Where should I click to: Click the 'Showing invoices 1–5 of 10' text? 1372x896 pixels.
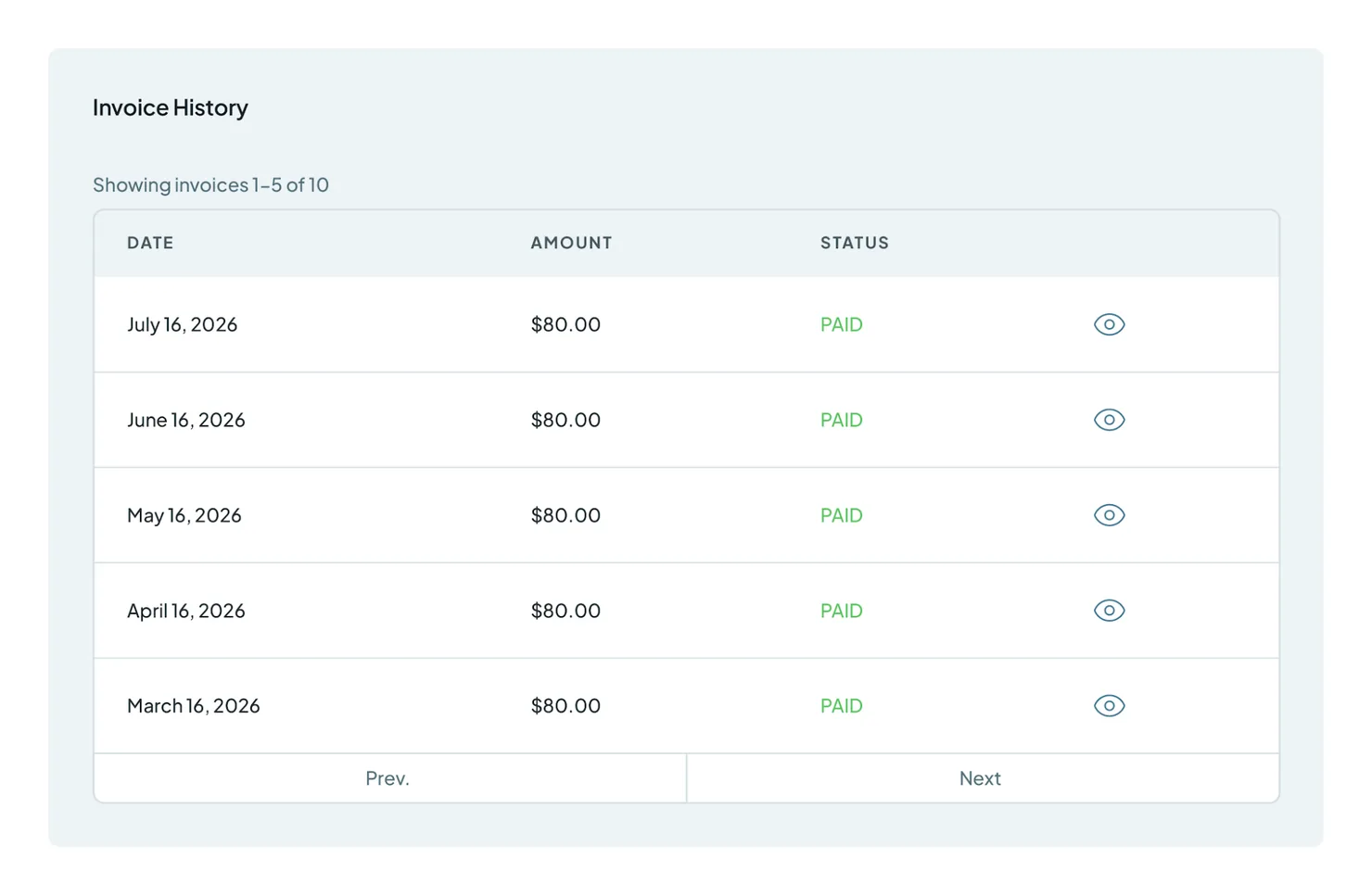point(210,184)
